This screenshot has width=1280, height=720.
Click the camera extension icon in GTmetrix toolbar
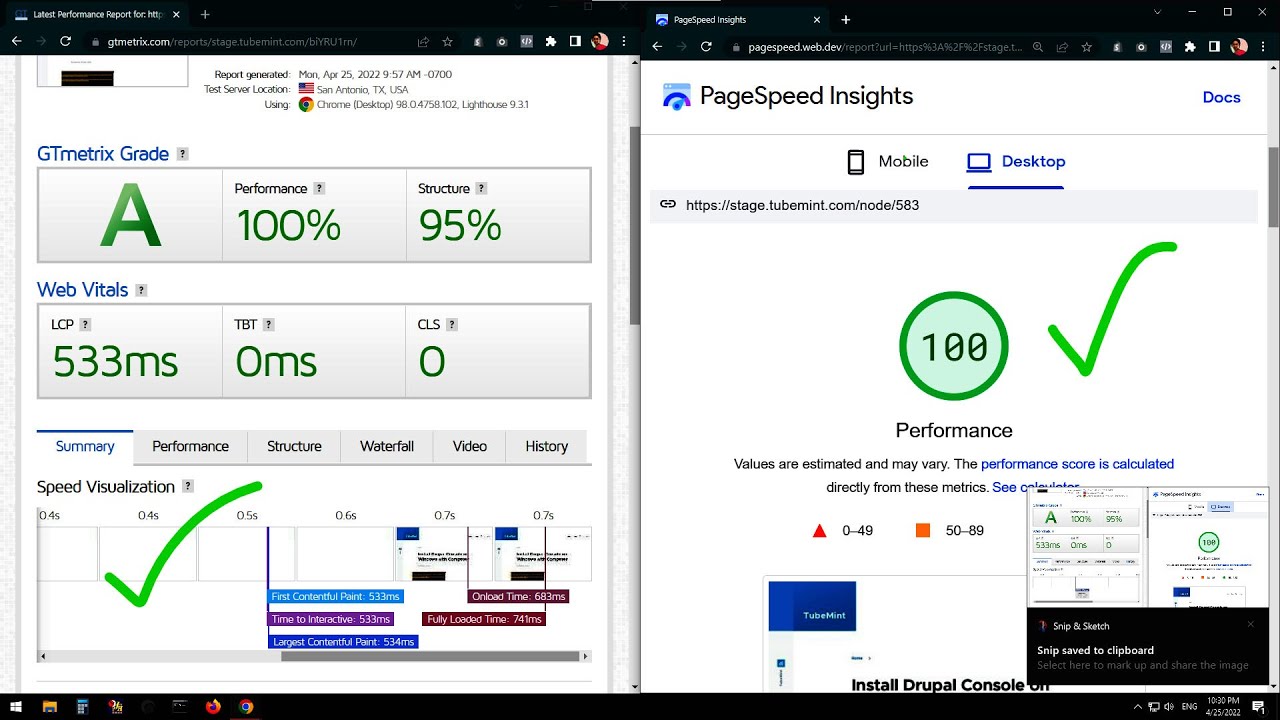click(502, 42)
